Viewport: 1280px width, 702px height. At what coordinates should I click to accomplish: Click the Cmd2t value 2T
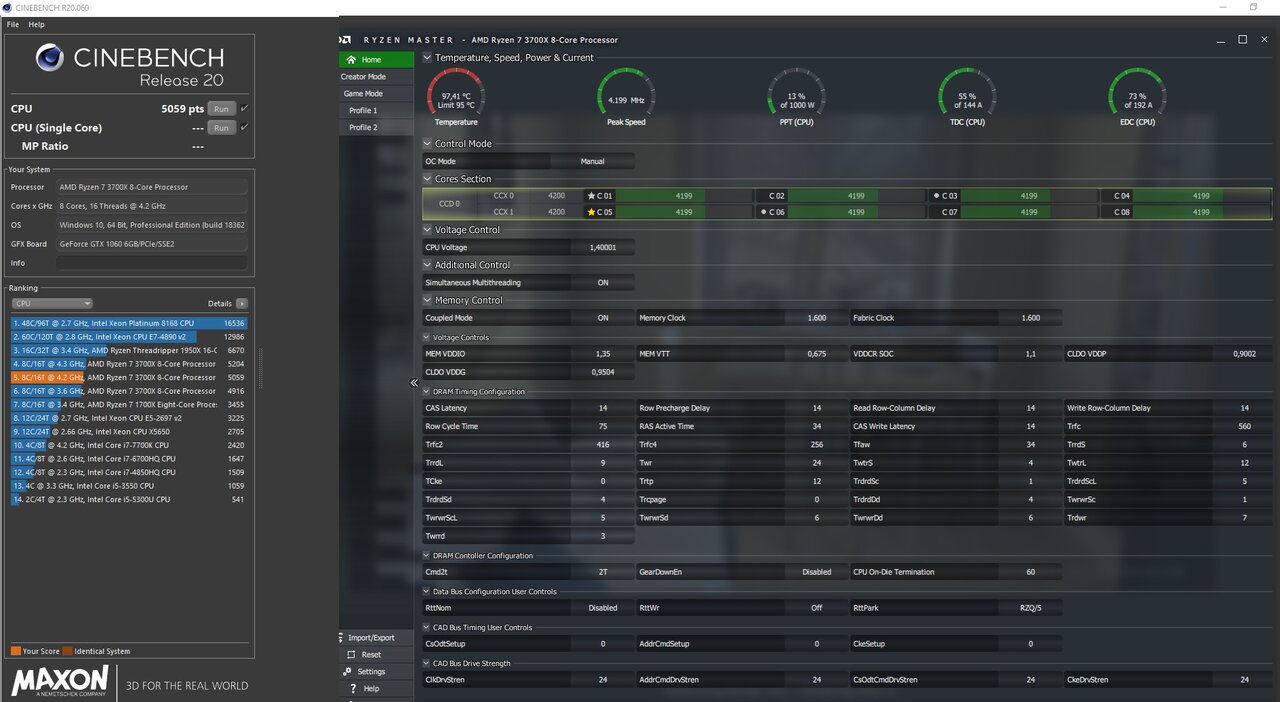pyautogui.click(x=603, y=572)
